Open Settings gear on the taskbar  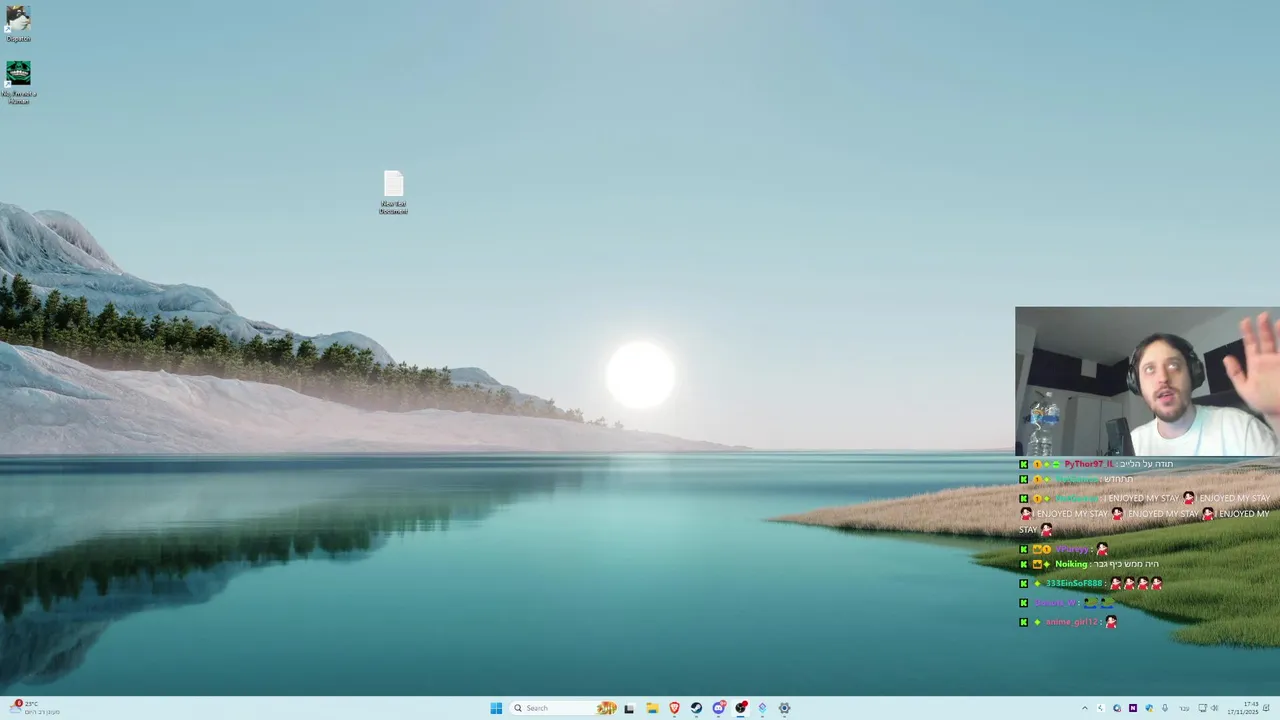point(784,708)
